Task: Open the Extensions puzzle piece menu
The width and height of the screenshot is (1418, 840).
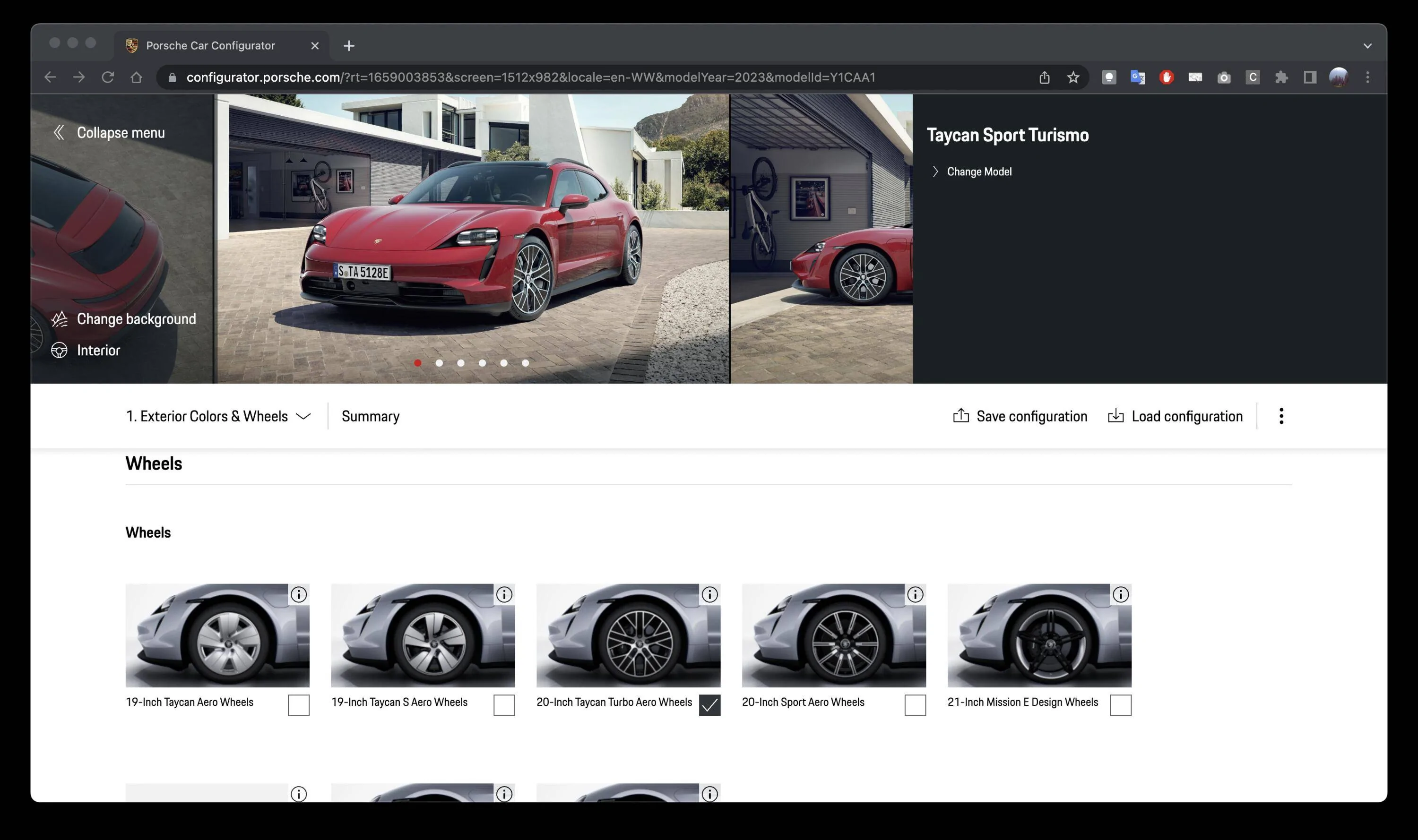Action: point(1281,77)
